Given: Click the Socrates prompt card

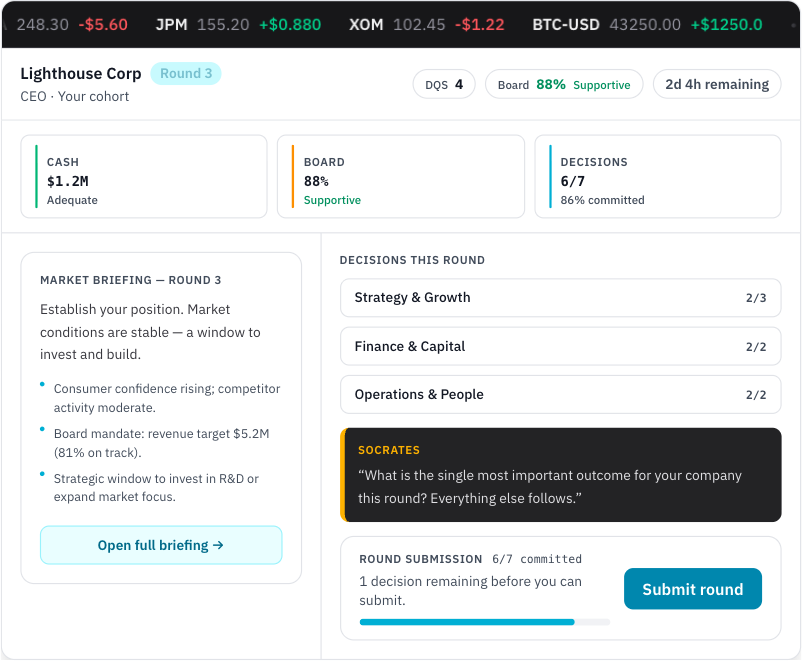Looking at the screenshot, I should pyautogui.click(x=561, y=475).
